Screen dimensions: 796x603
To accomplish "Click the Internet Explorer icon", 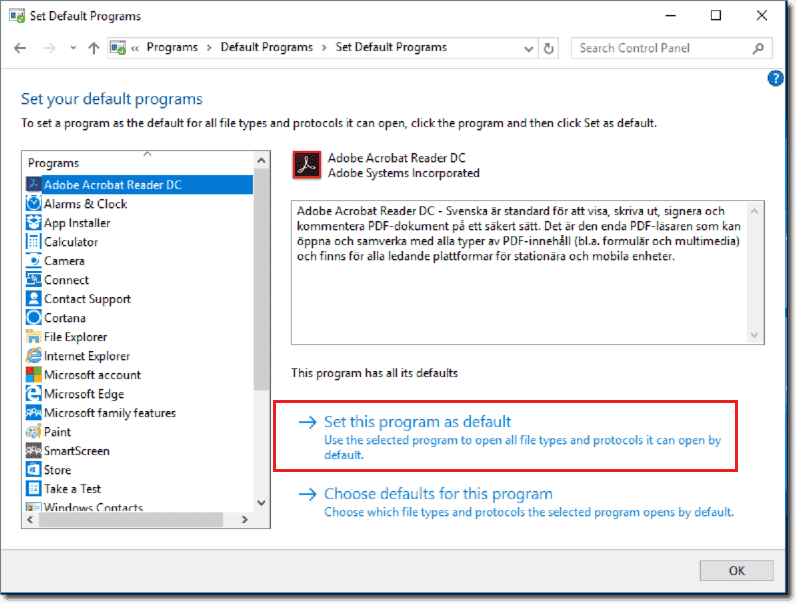I will point(34,355).
